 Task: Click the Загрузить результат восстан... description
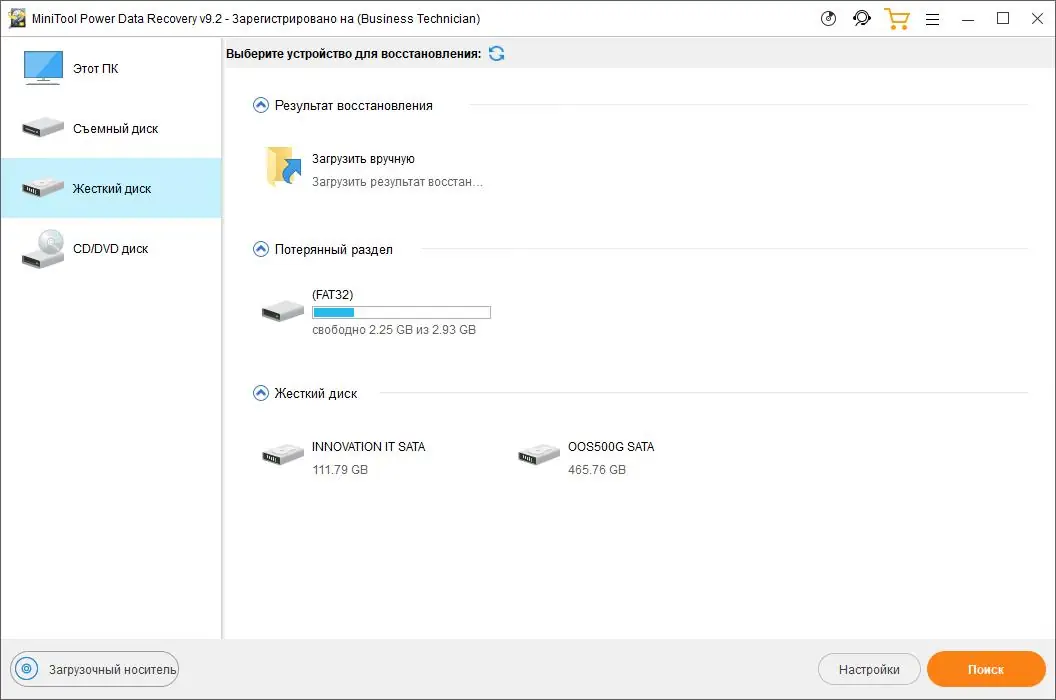(x=397, y=182)
